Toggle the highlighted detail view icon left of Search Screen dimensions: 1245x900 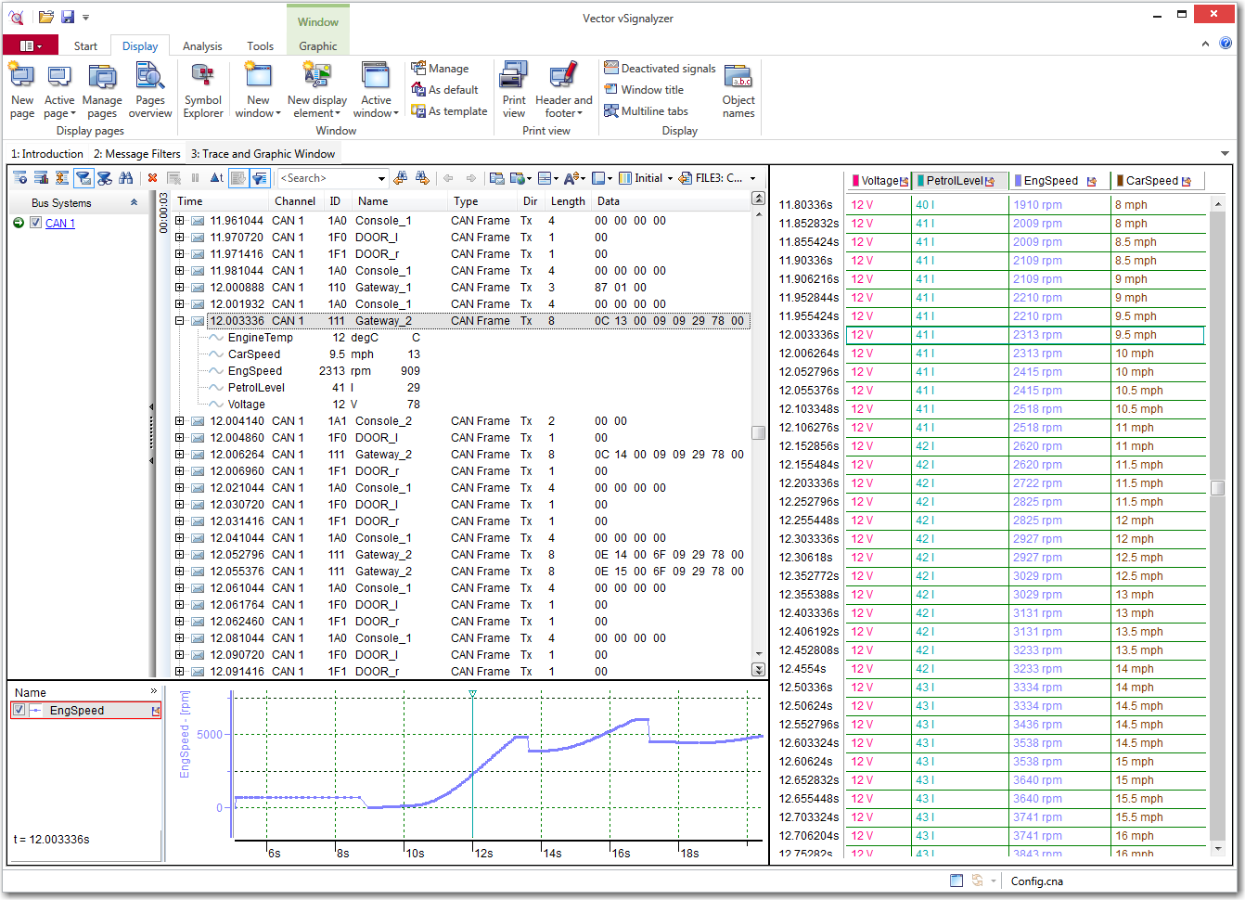(238, 178)
